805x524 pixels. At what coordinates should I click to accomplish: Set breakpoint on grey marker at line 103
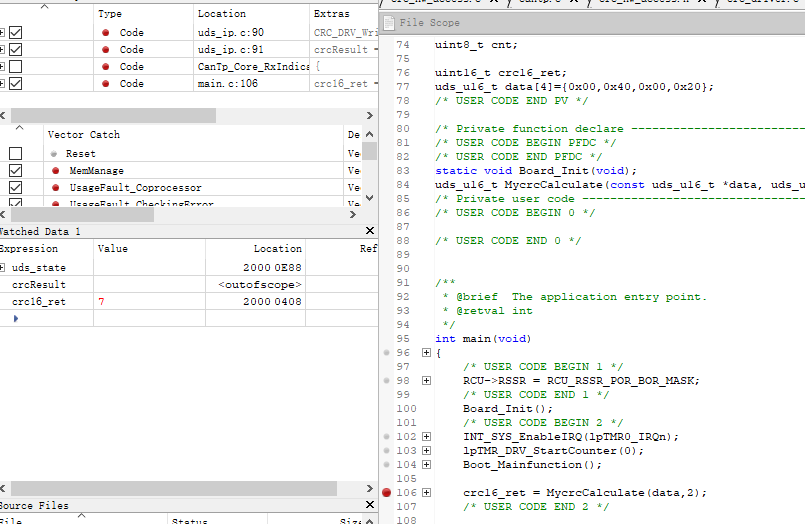pyautogui.click(x=387, y=450)
